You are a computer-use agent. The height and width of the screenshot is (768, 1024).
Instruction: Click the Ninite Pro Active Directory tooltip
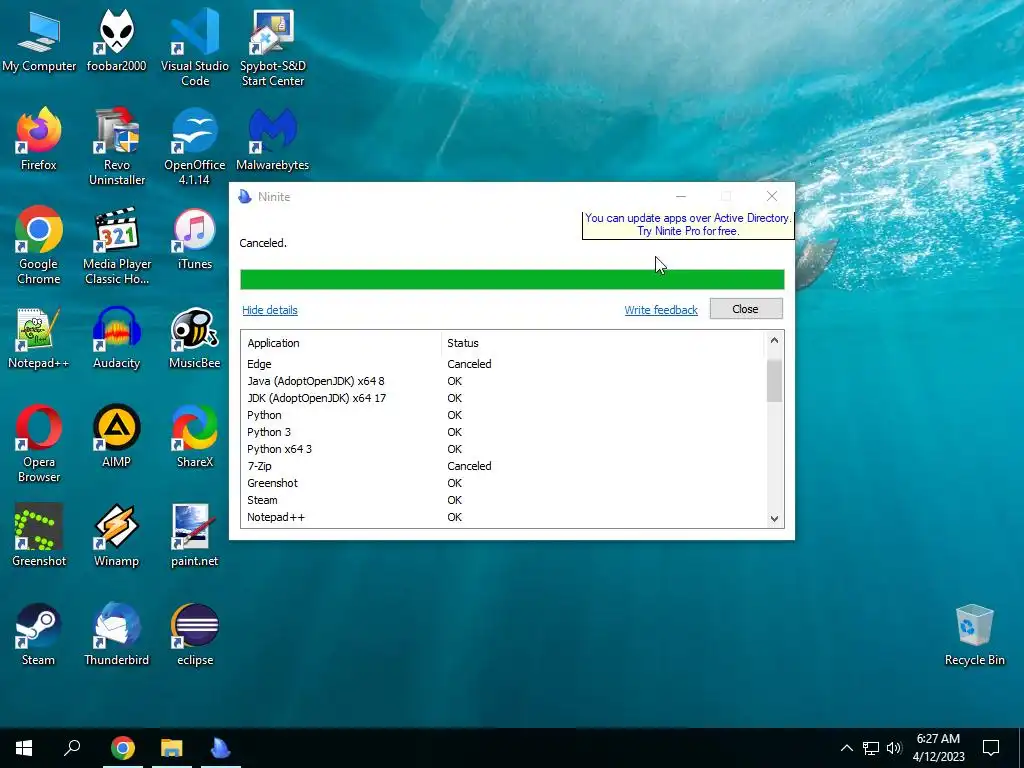coord(688,225)
